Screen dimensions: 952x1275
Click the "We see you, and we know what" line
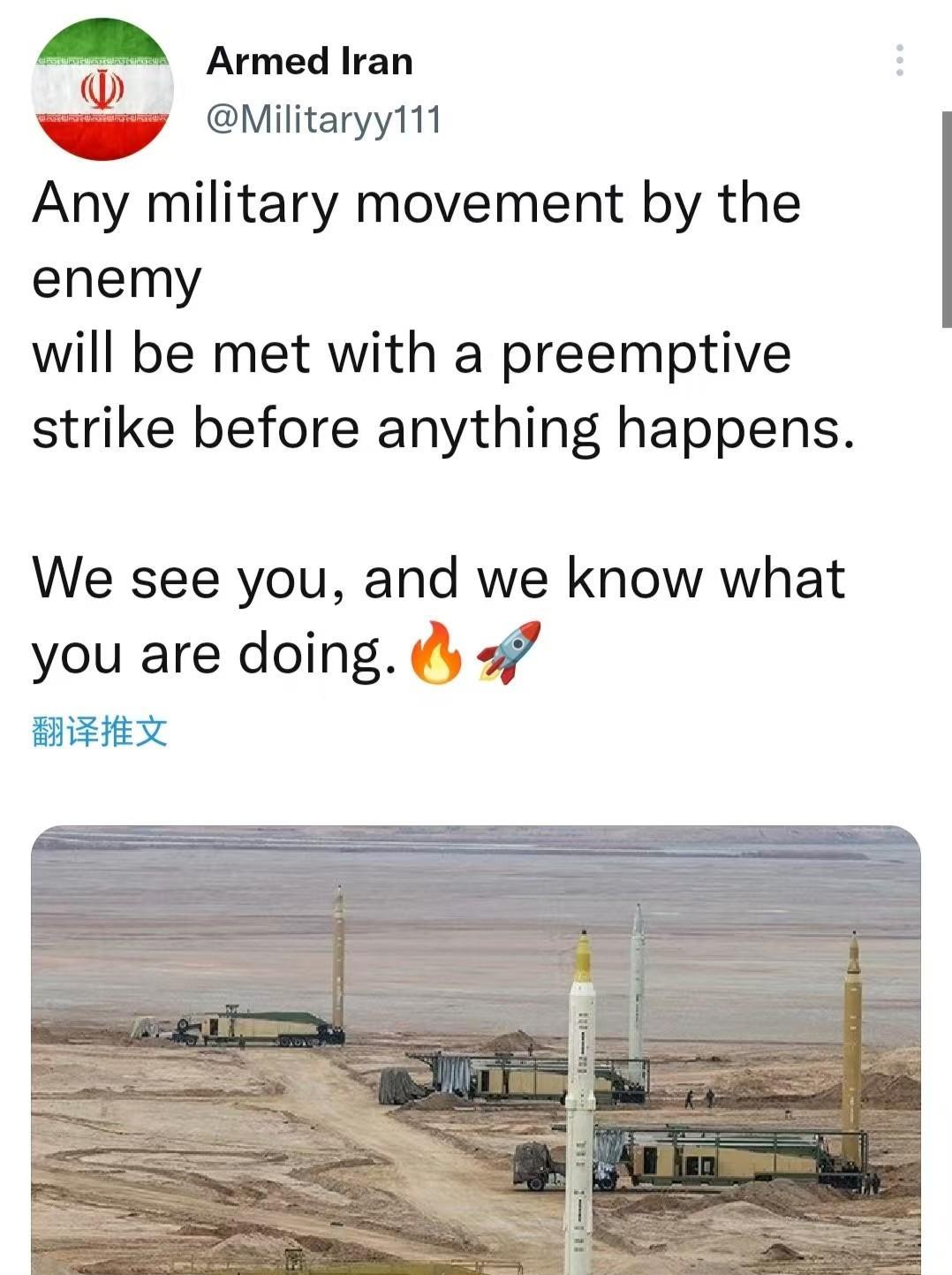439,578
